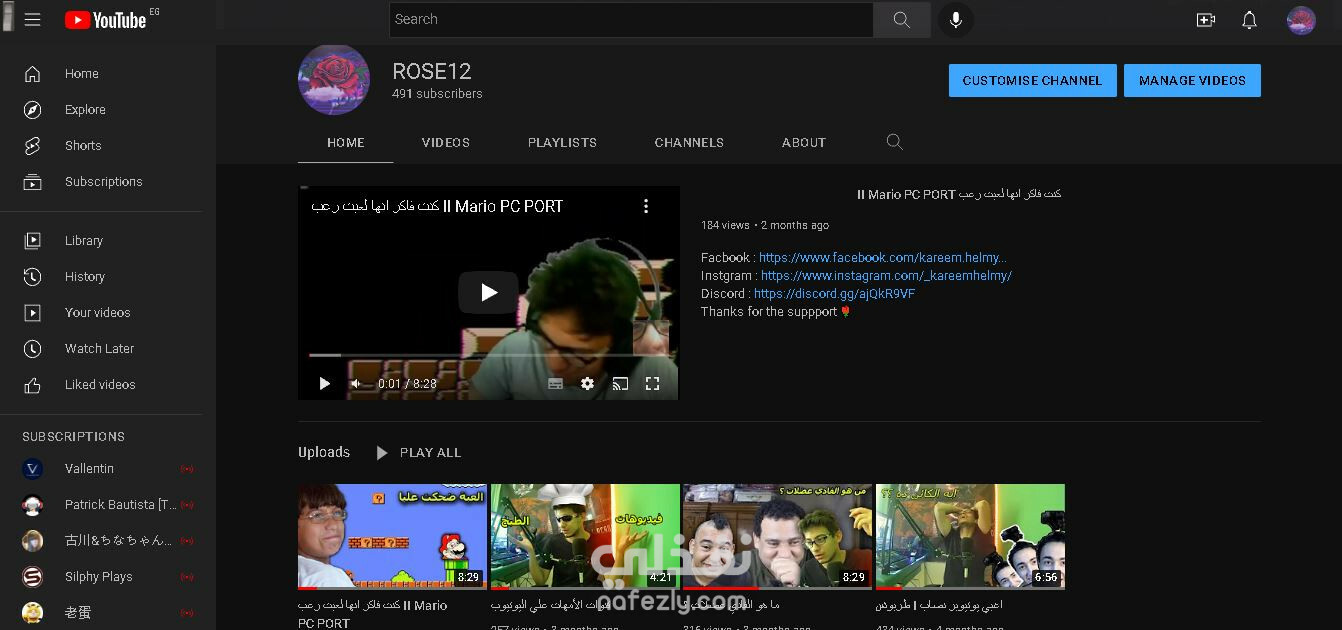
Task: Switch to the About tab
Action: [804, 143]
